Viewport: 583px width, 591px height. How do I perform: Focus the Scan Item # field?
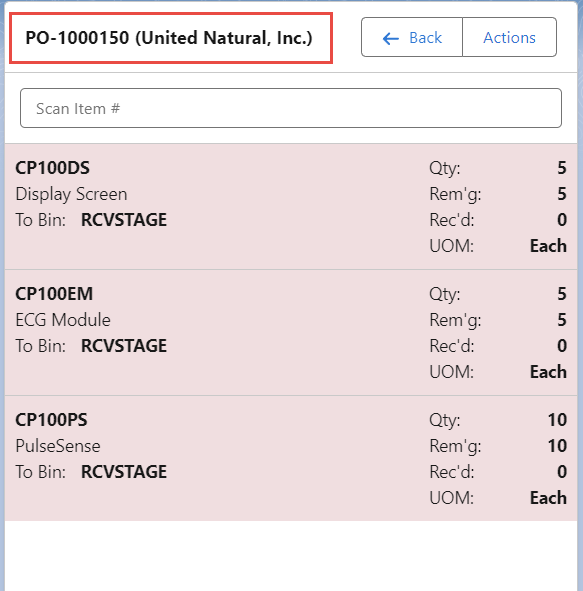click(x=291, y=108)
